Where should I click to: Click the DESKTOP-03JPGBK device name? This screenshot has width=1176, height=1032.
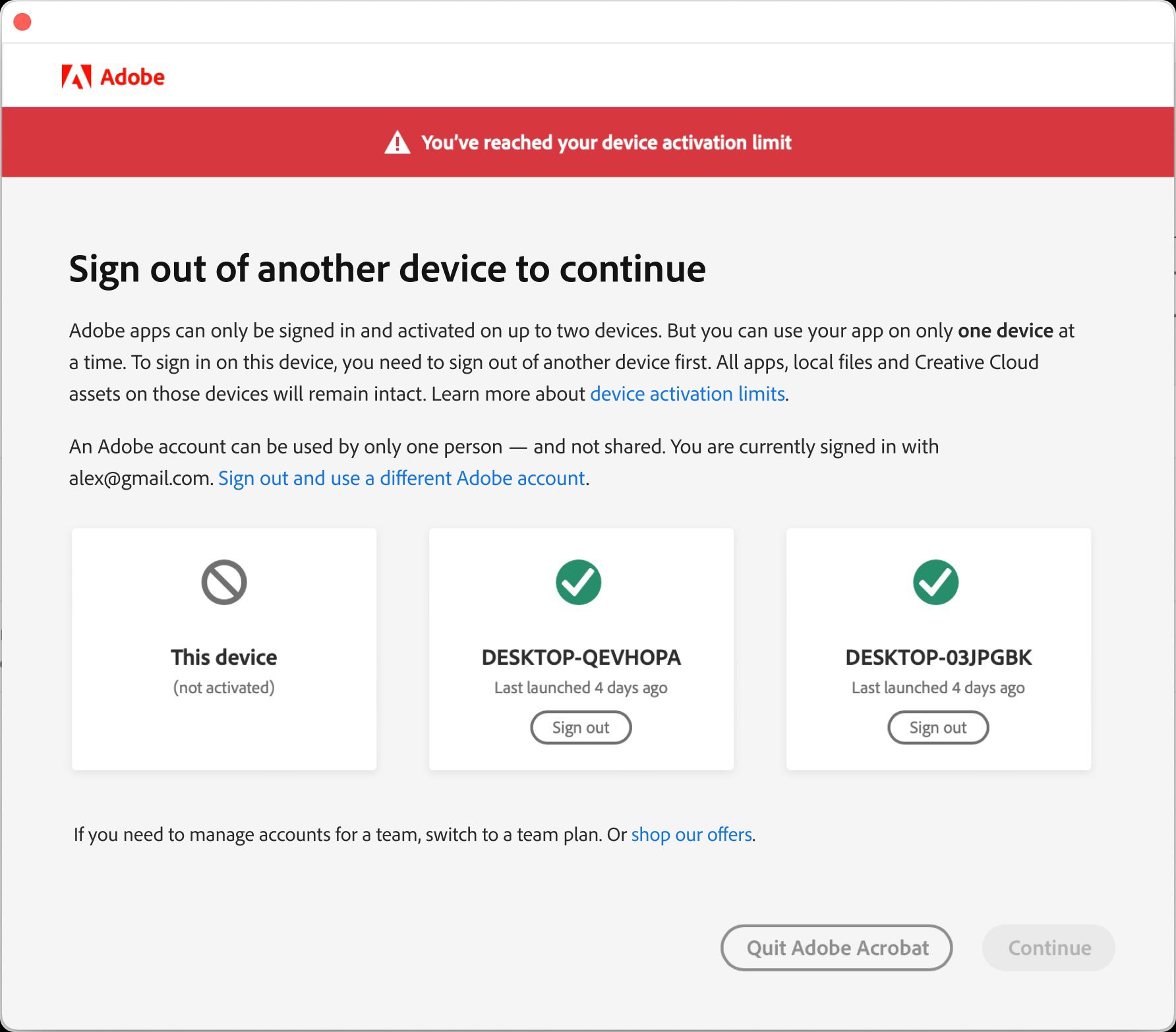[938, 657]
